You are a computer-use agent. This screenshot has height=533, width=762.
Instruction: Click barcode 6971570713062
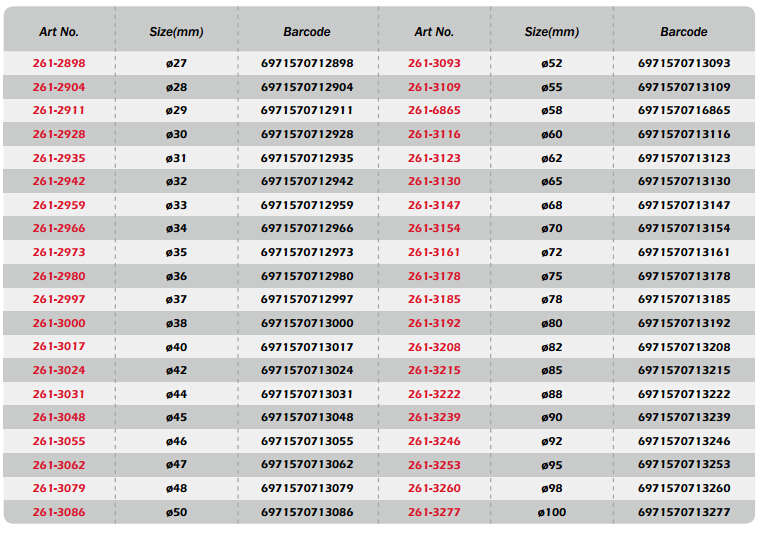tap(307, 464)
